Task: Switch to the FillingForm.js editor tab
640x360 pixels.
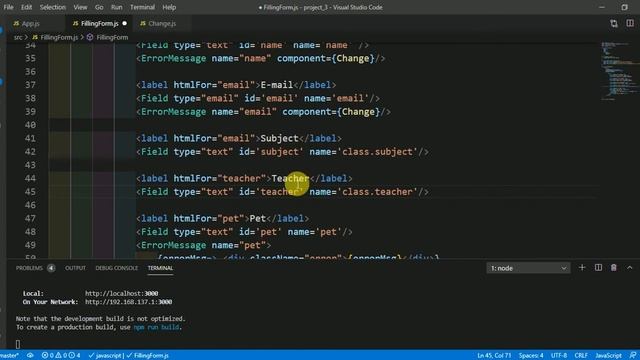Action: (x=99, y=24)
